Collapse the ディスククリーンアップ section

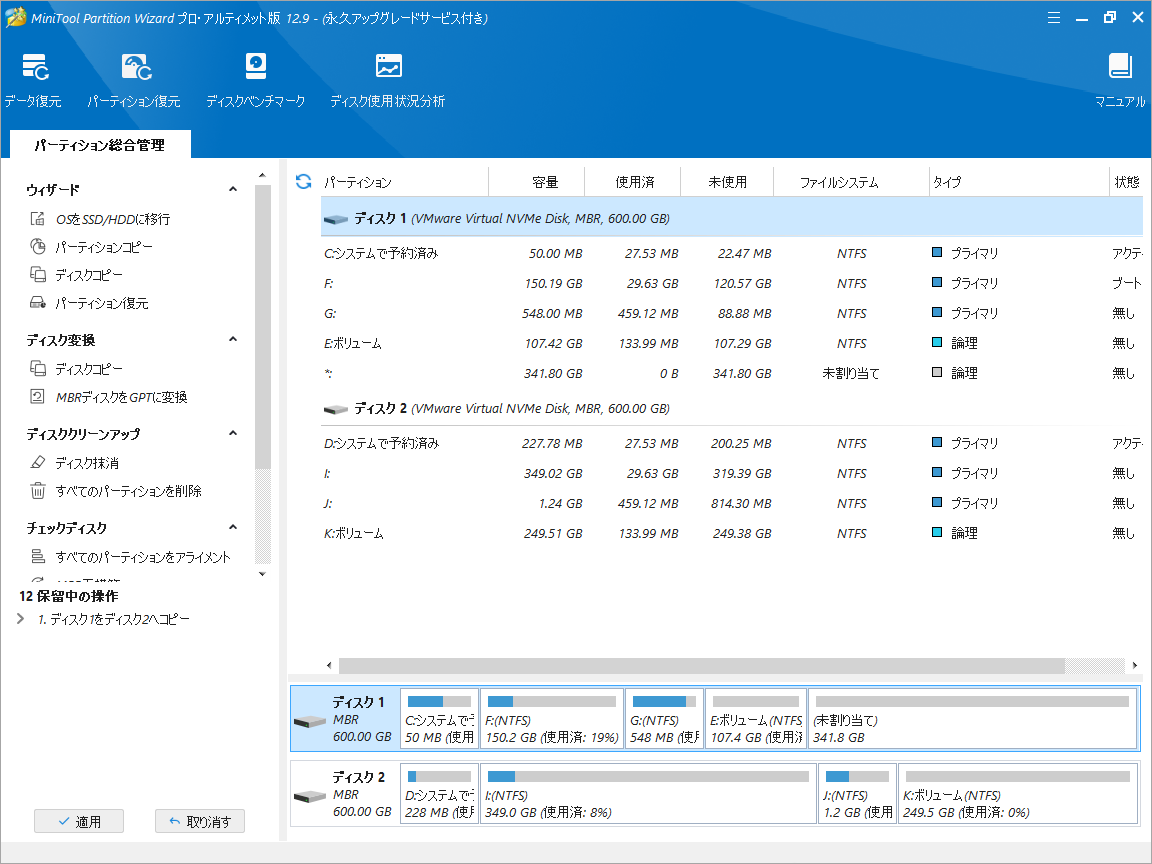(x=233, y=433)
